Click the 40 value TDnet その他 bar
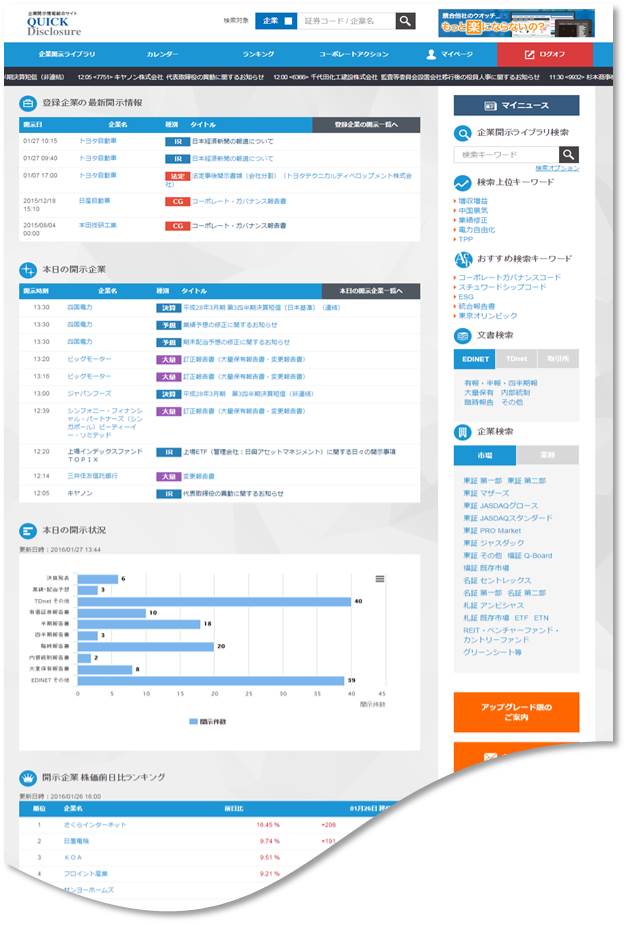The width and height of the screenshot is (626, 925). pyautogui.click(x=214, y=601)
